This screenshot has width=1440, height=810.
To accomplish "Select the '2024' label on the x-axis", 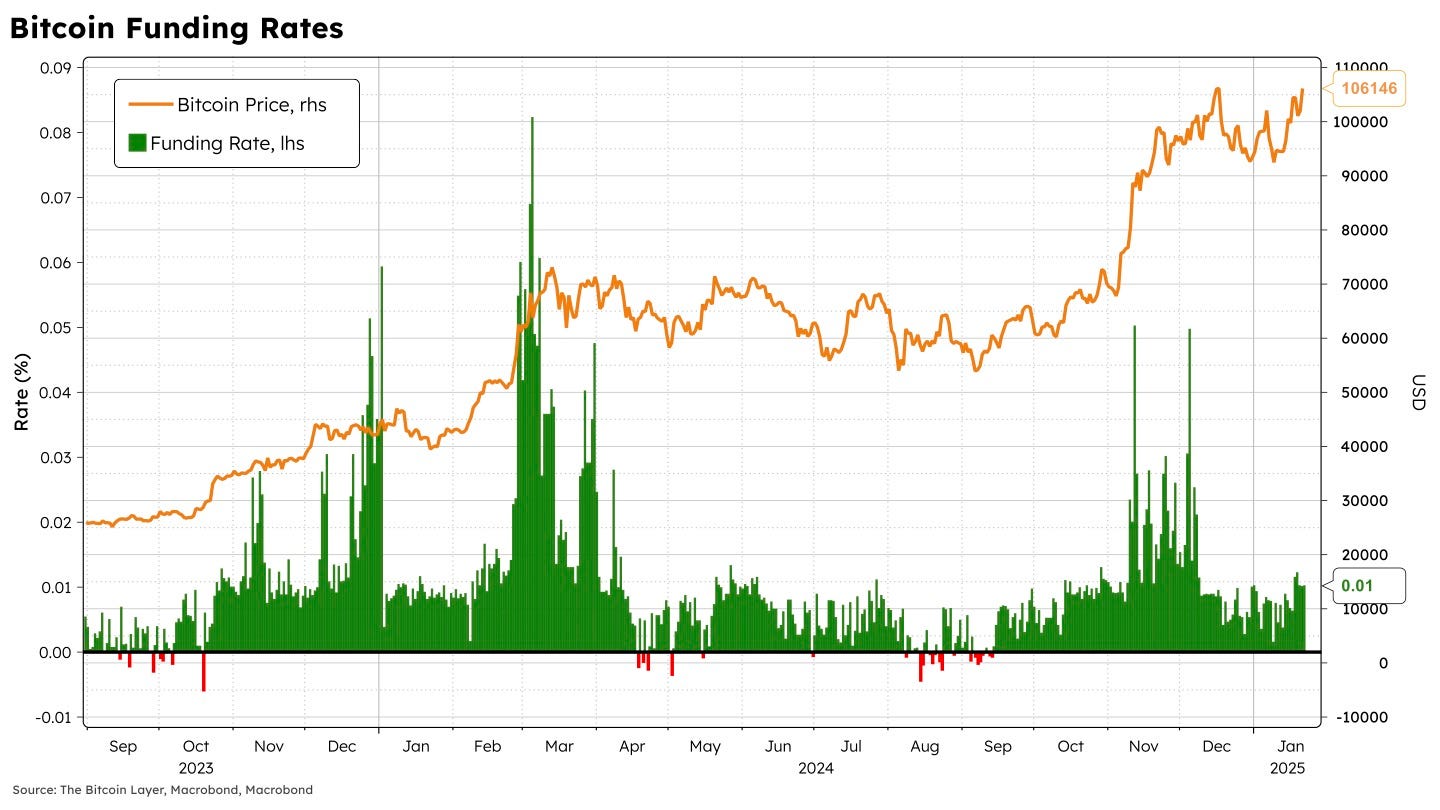I will (x=816, y=769).
